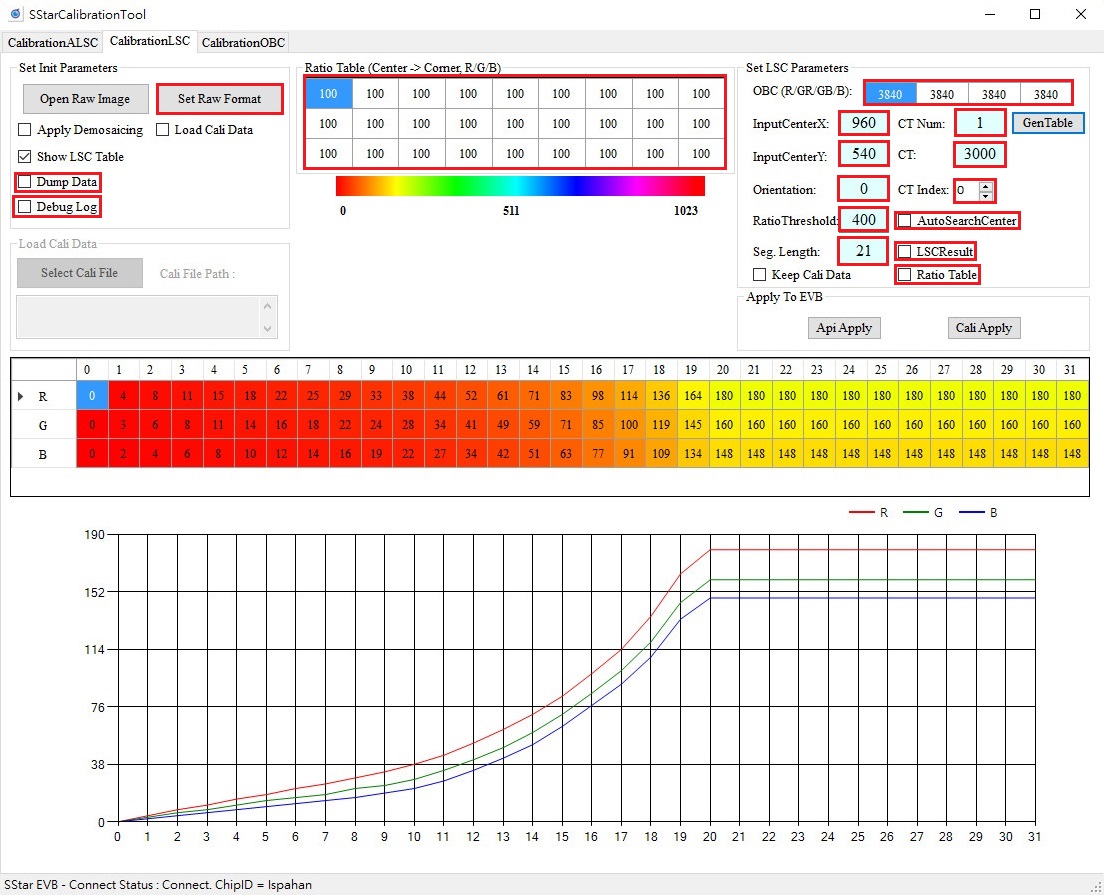1104x895 pixels.
Task: Enable the AutoSearchCenter option
Action: [903, 220]
